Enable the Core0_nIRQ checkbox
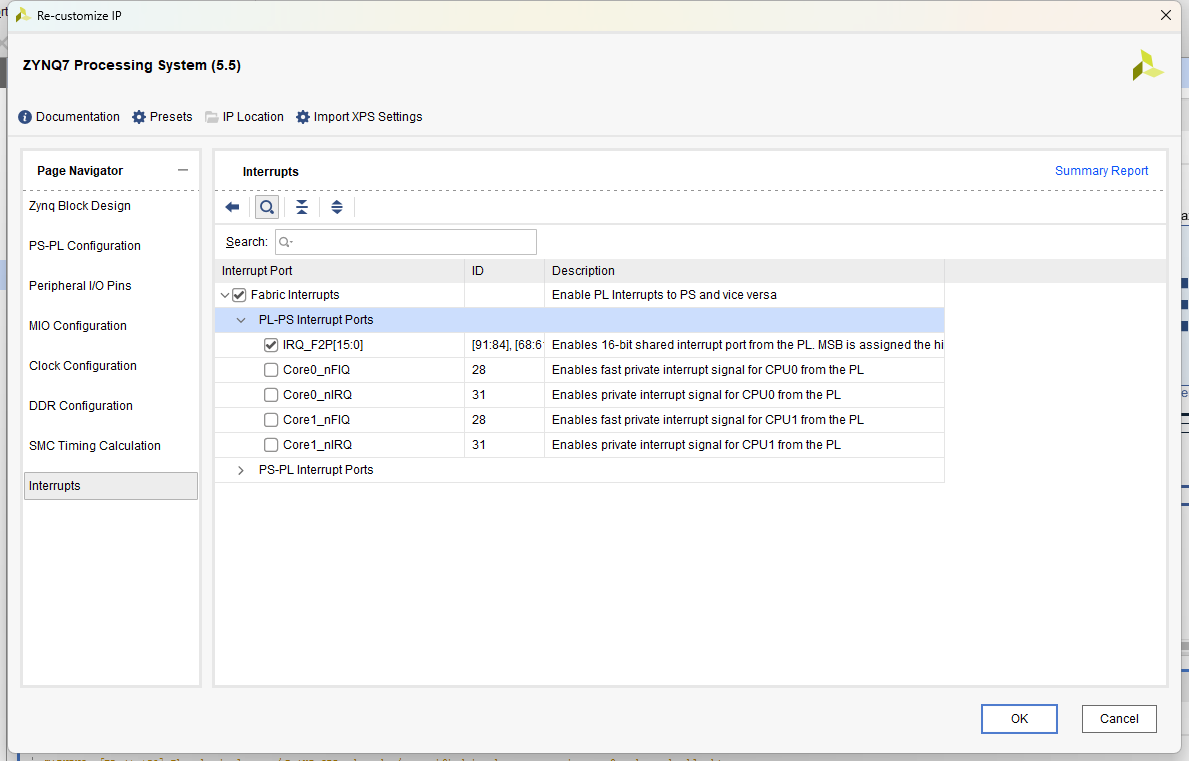Image resolution: width=1189 pixels, height=761 pixels. [271, 395]
